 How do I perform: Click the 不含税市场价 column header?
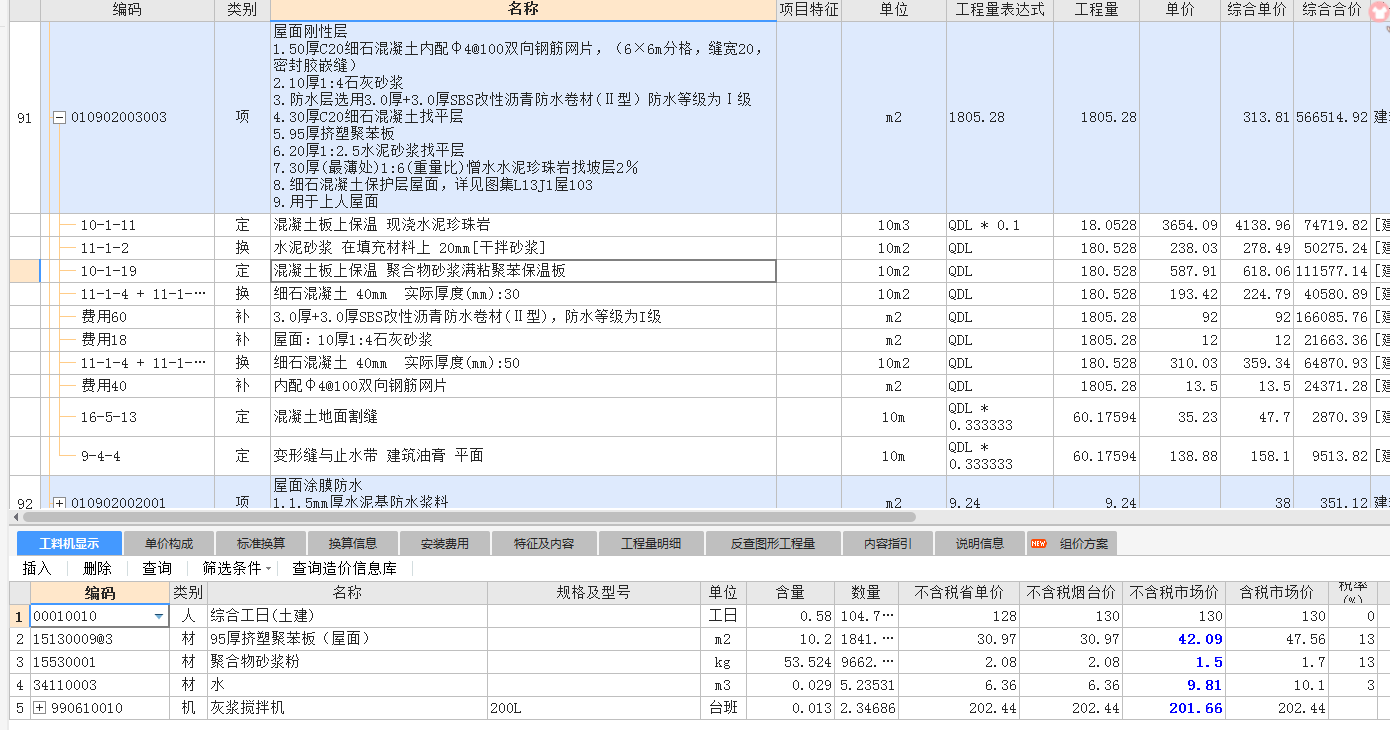pos(1174,592)
